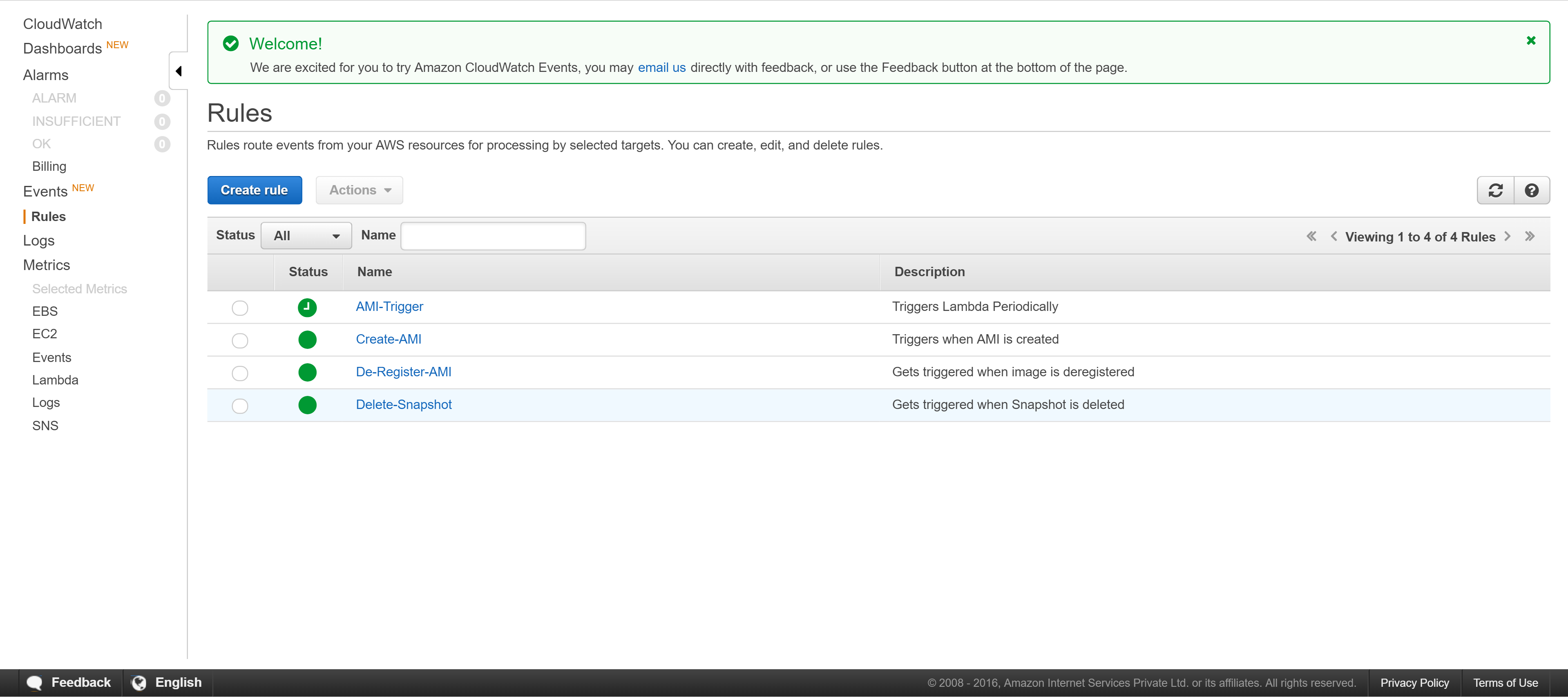Click the INSUFFICIENT filter in sidebar
This screenshot has height=697, width=1568.
tap(76, 122)
